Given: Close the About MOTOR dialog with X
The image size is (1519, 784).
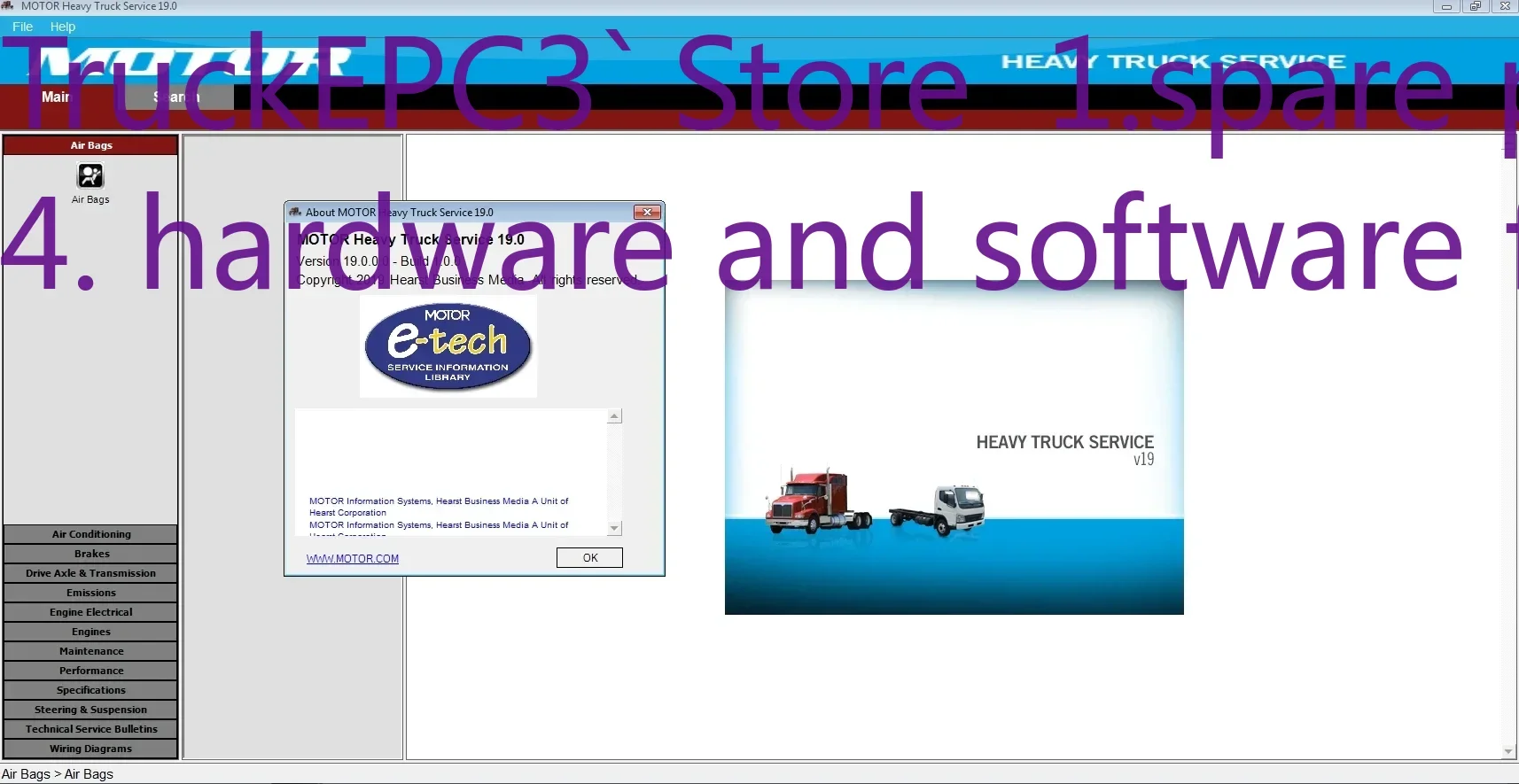Looking at the screenshot, I should click(x=647, y=213).
